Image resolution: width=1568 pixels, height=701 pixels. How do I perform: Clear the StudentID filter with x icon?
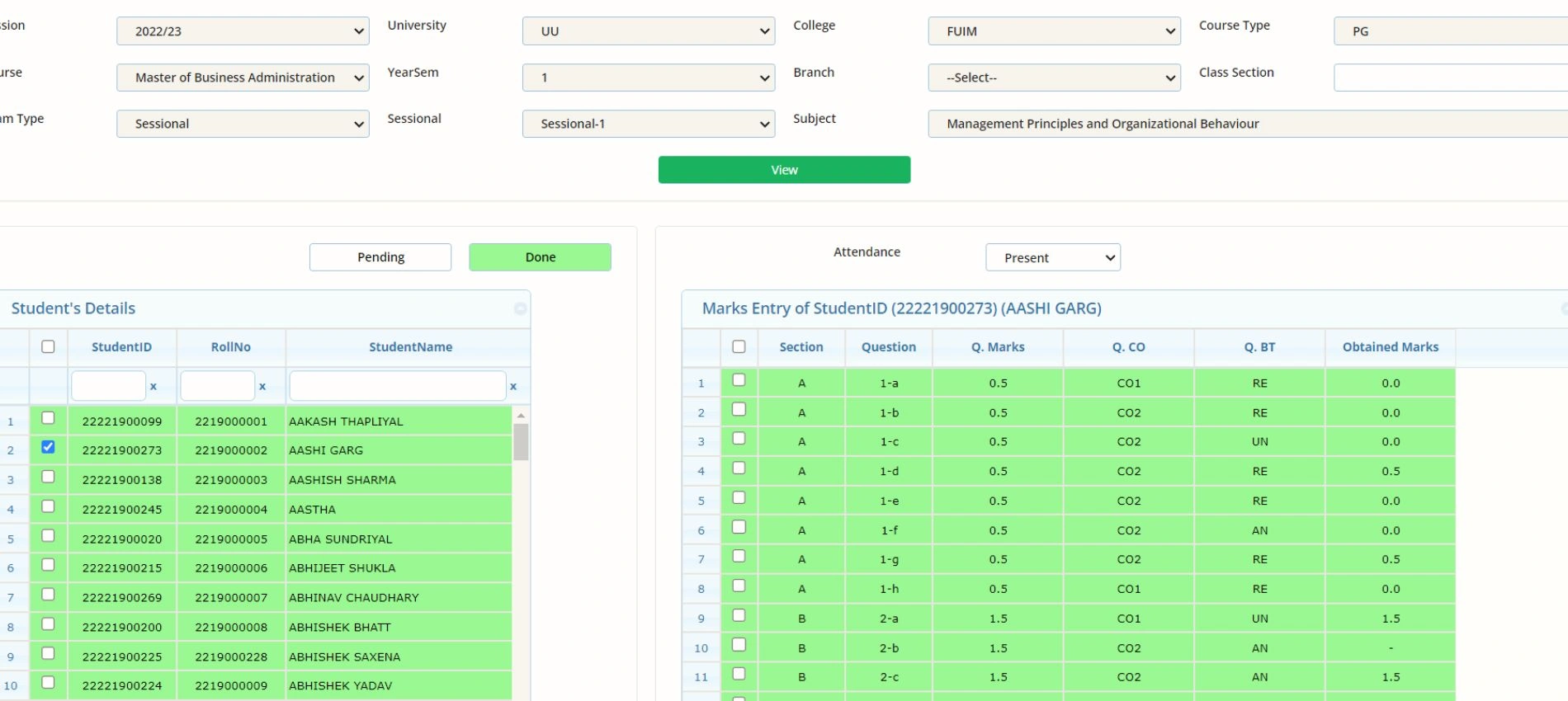[x=153, y=386]
